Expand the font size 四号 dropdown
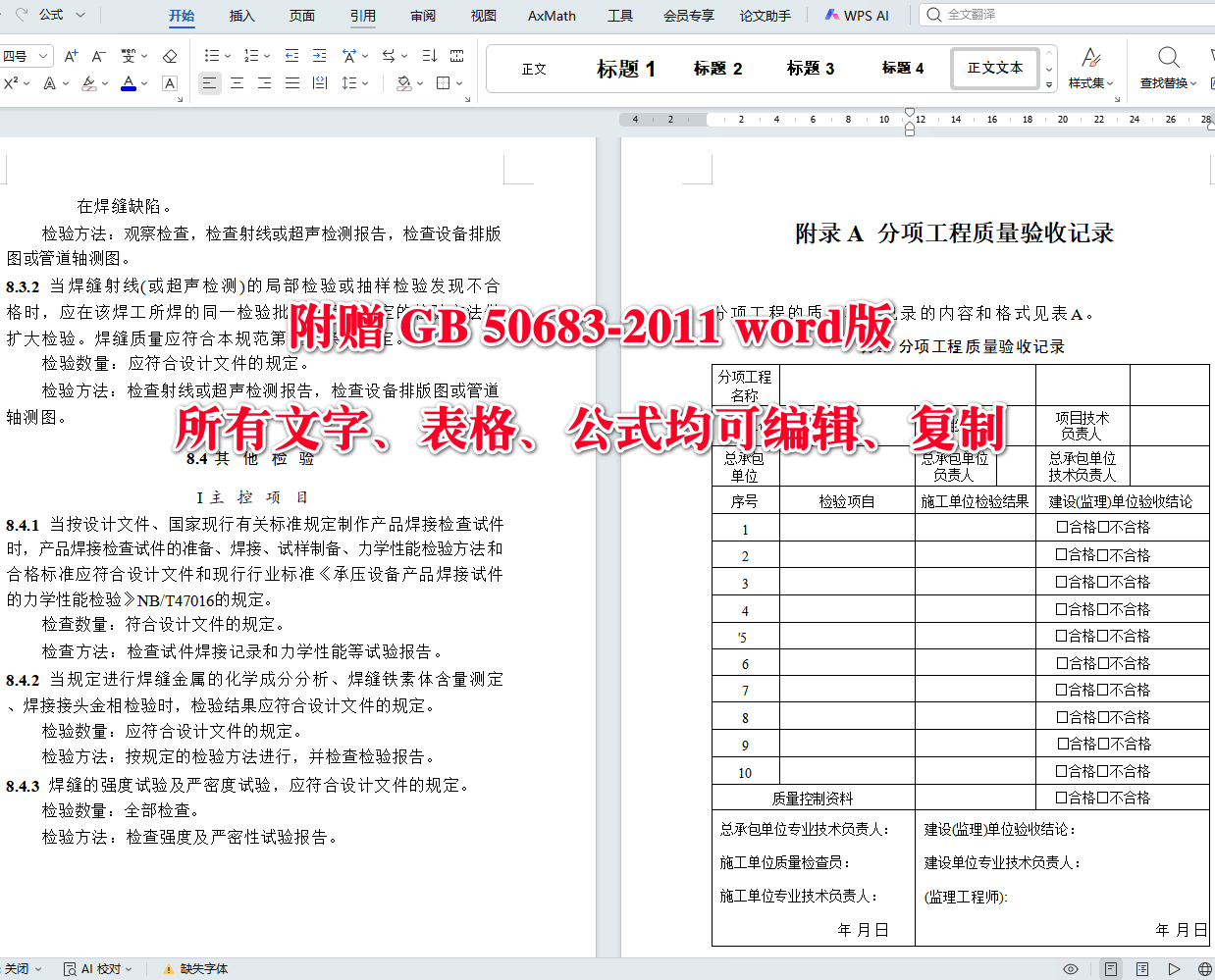 coord(43,56)
